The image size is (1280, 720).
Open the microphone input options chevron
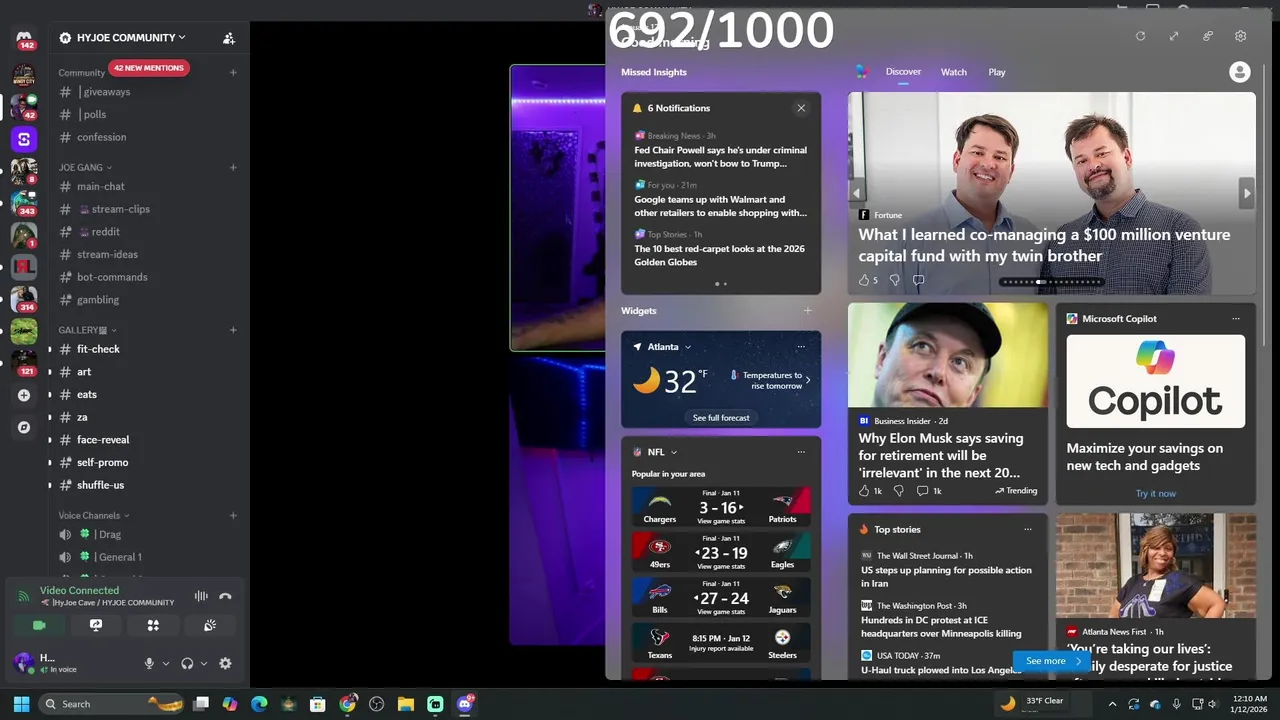point(166,663)
